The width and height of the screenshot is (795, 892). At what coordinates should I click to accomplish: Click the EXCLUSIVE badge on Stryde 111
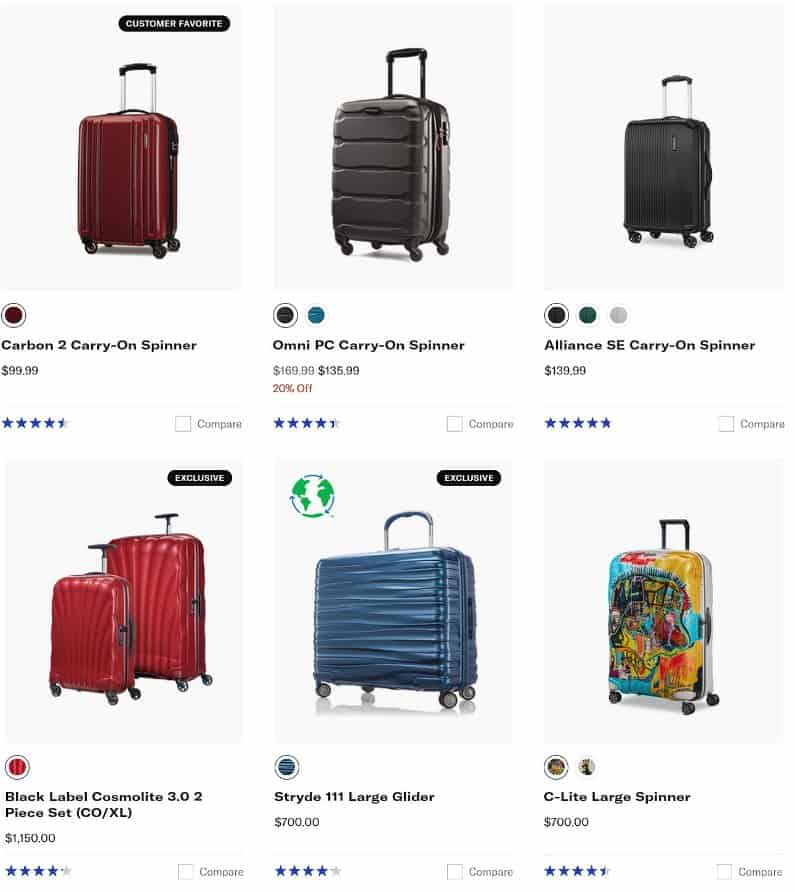[469, 477]
